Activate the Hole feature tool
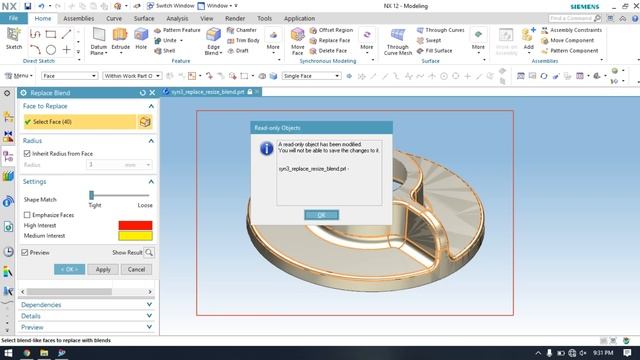This screenshot has width=640, height=360. click(141, 39)
